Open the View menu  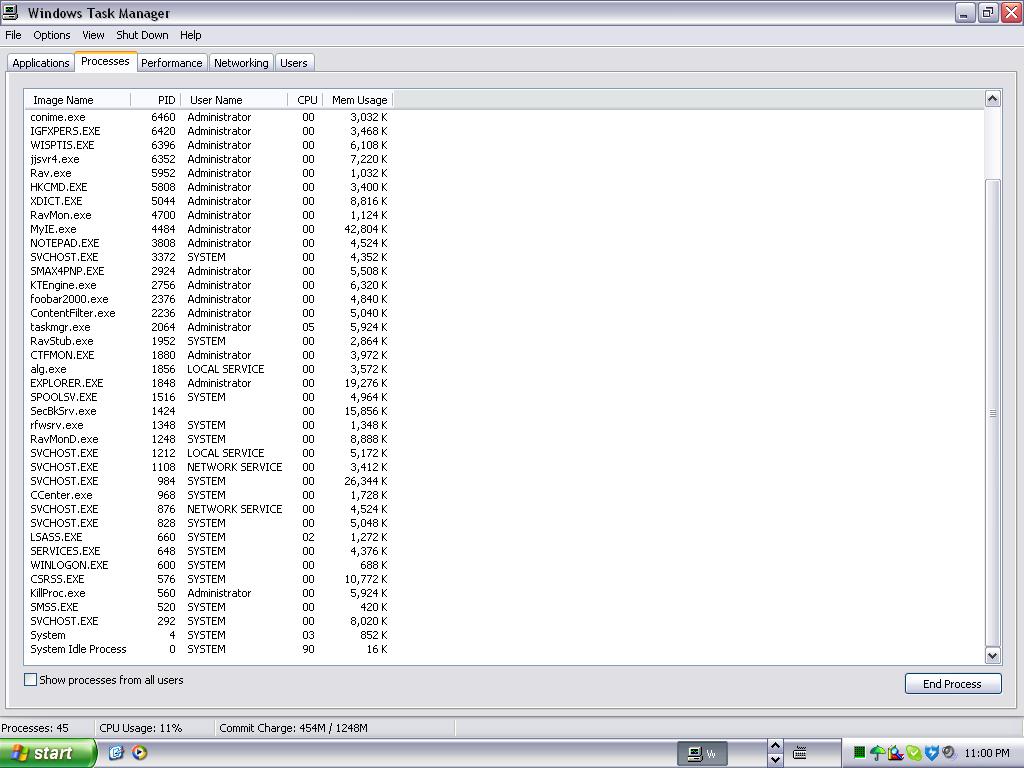(x=93, y=35)
